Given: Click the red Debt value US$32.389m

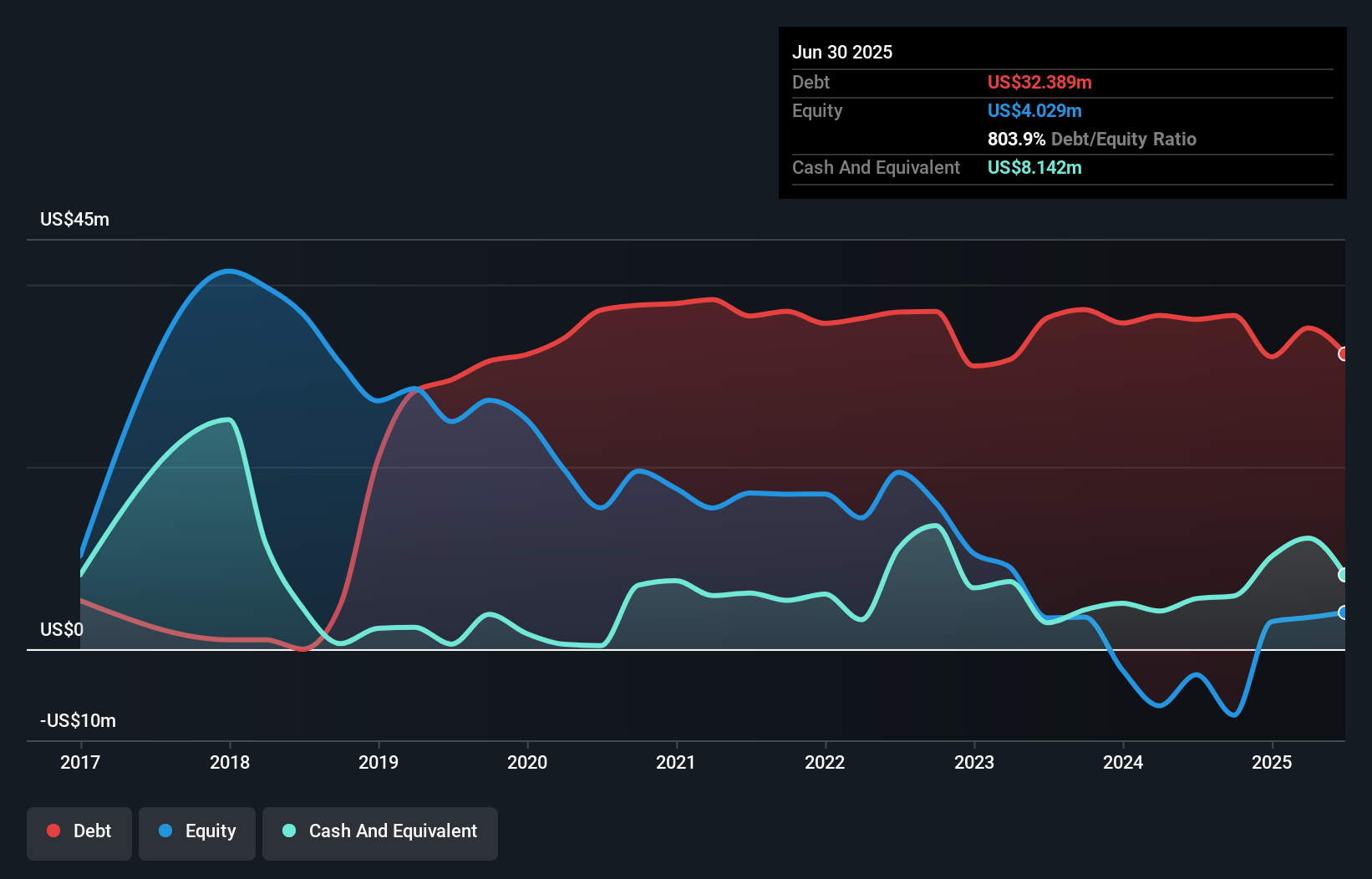Looking at the screenshot, I should (1039, 82).
